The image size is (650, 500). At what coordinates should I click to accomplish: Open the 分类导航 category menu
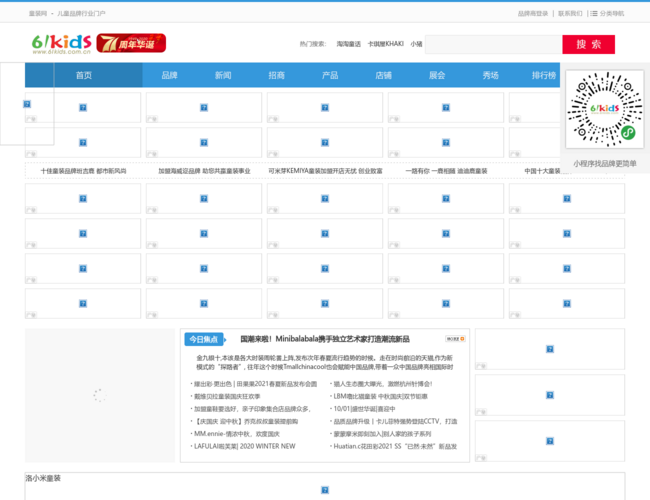coord(611,14)
